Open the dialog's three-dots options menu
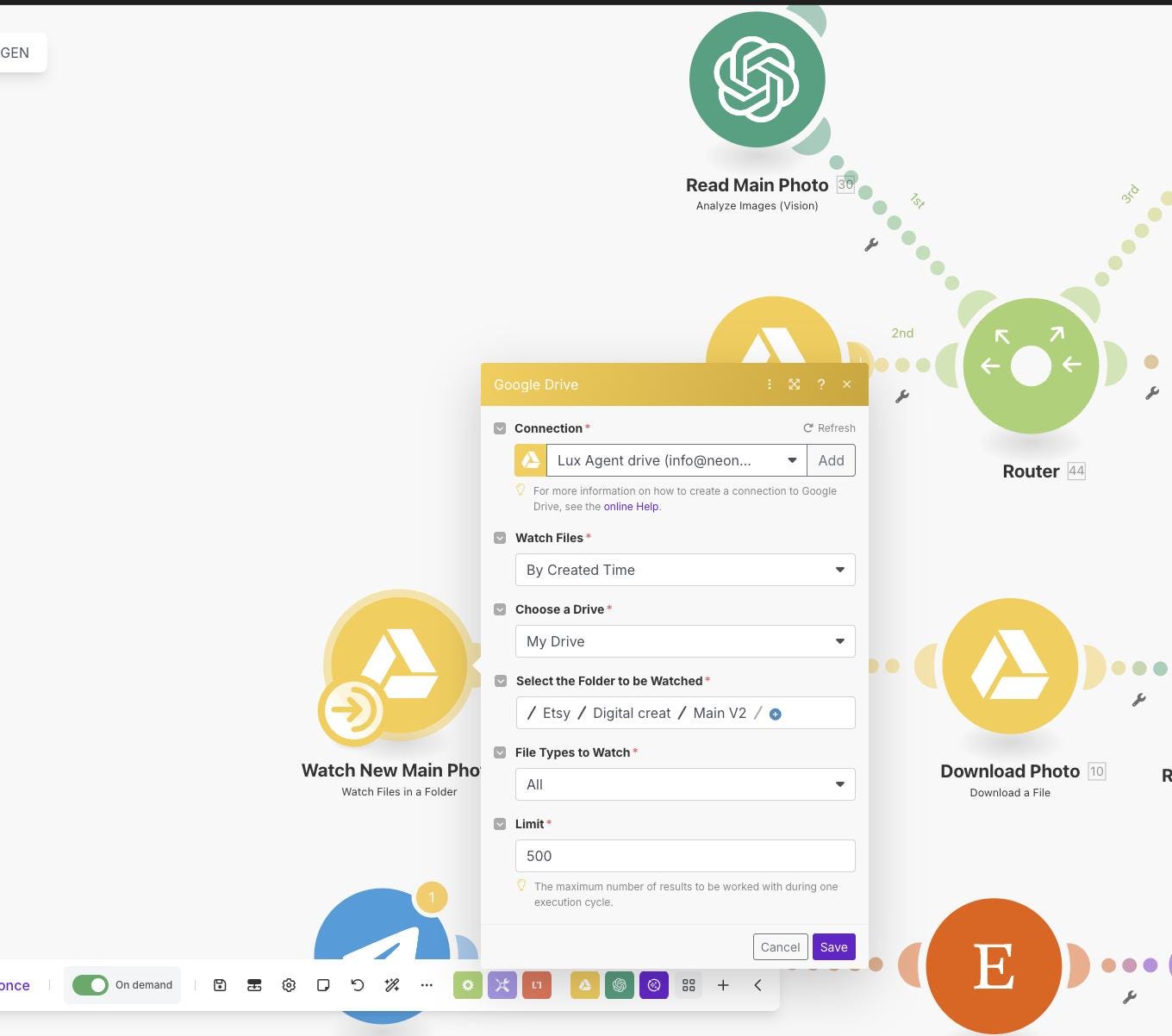 770,384
